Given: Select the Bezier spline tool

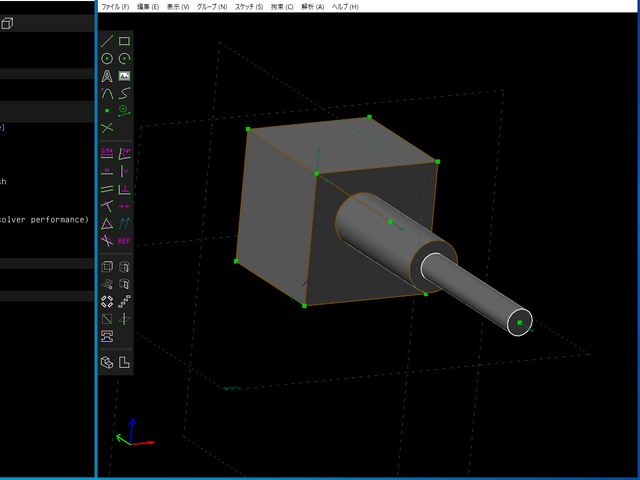Looking at the screenshot, I should click(x=124, y=93).
